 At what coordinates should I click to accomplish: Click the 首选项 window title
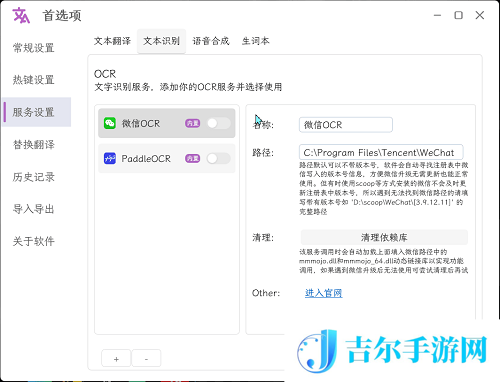(x=62, y=16)
